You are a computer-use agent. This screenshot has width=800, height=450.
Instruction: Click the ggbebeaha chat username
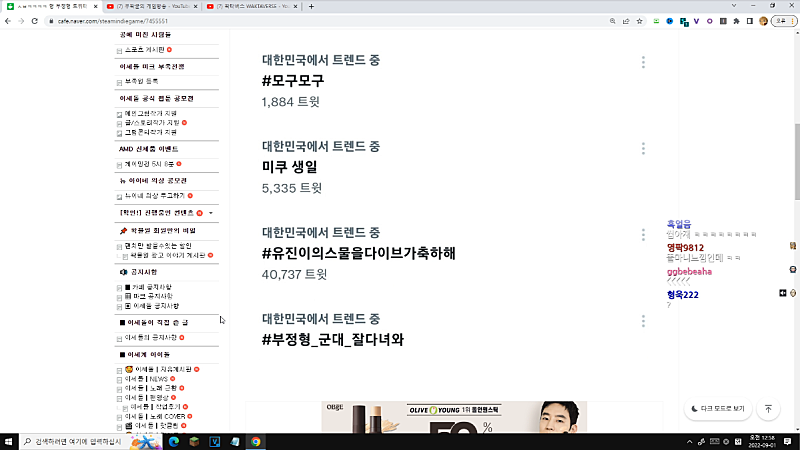tap(689, 271)
